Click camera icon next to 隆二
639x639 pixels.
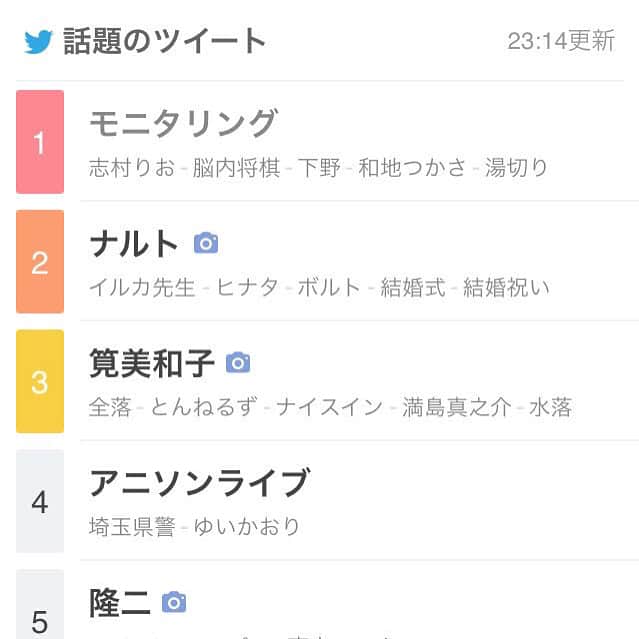click(x=174, y=602)
